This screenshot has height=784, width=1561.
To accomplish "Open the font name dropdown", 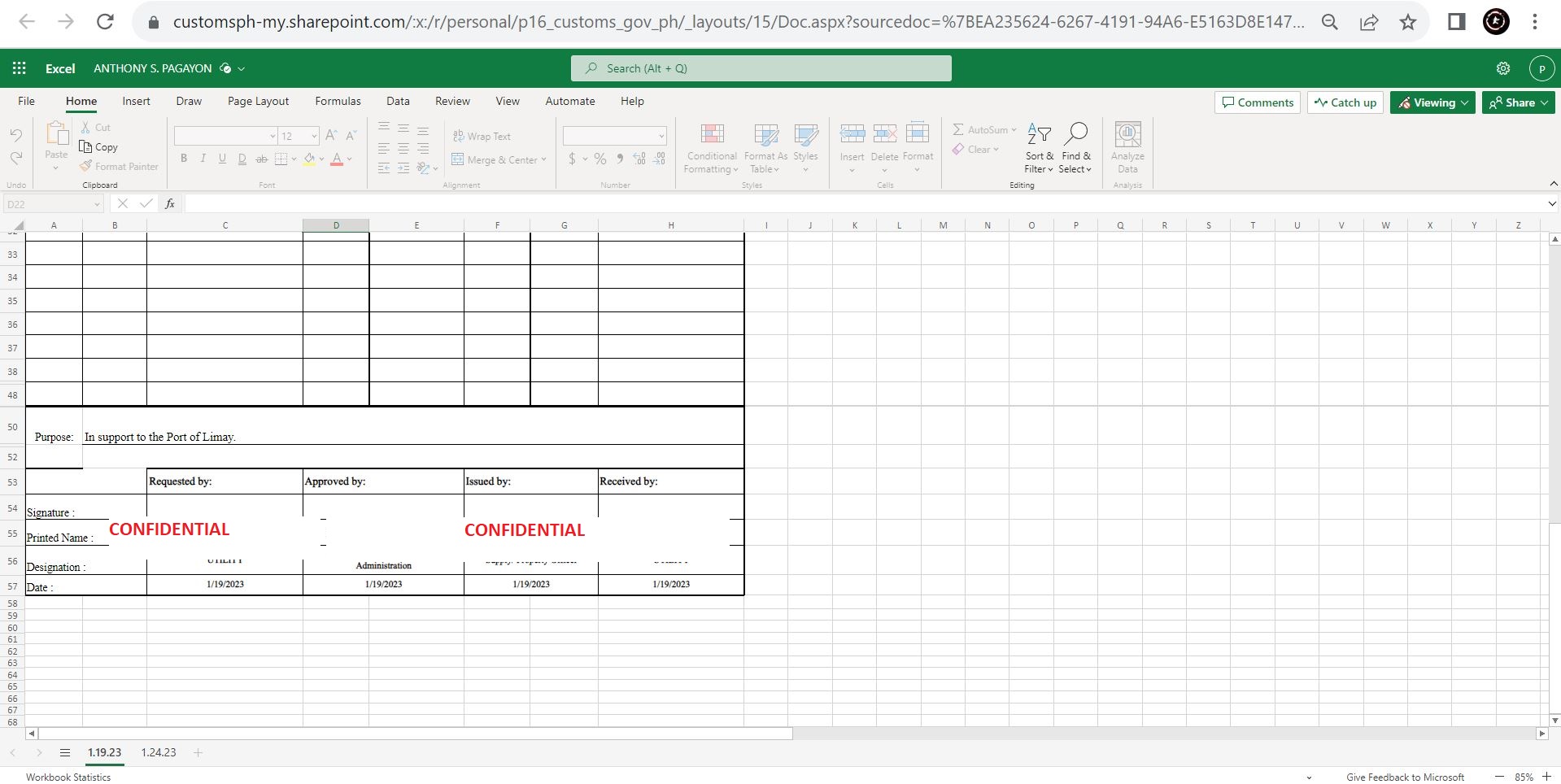I will point(273,136).
